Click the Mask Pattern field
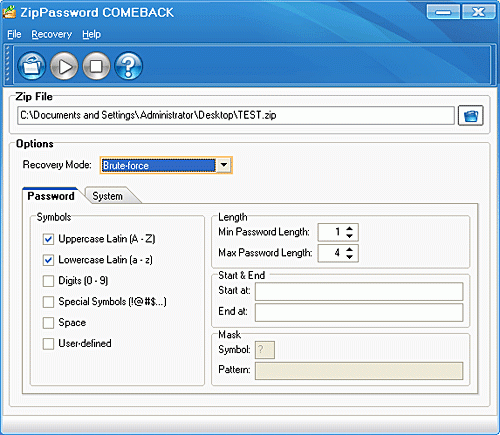This screenshot has width=500, height=435. pos(359,371)
